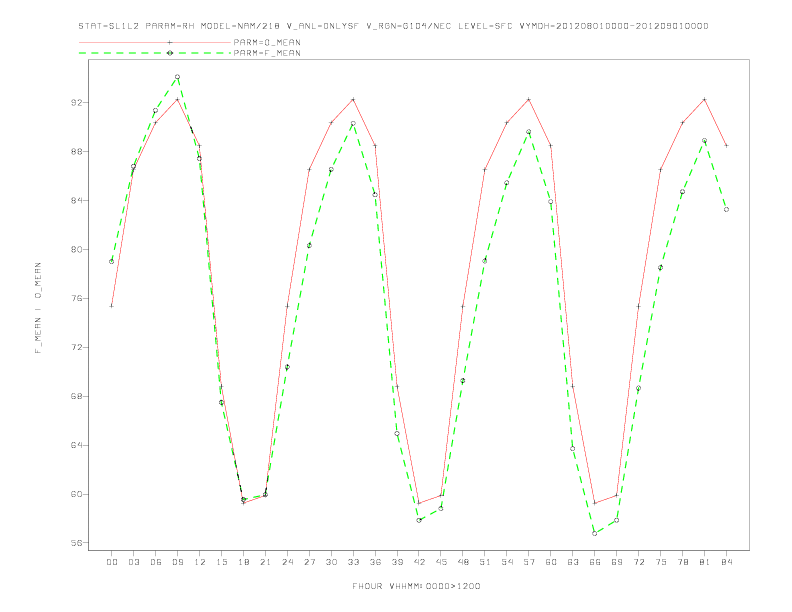This screenshot has height=612, width=792.
Task: Click the x-axis tick label 27
Action: click(x=309, y=562)
